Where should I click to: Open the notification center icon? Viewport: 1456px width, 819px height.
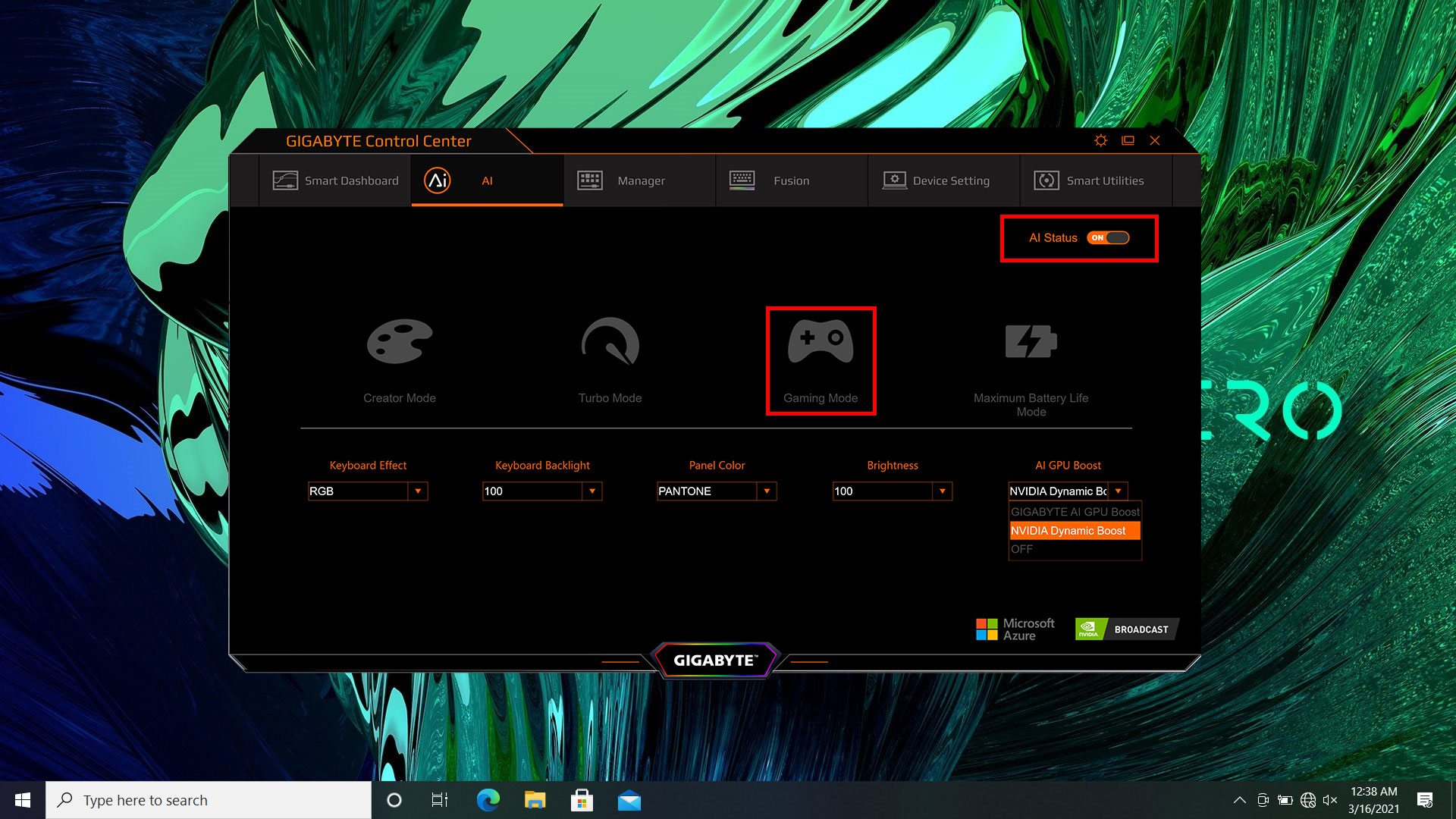tap(1425, 800)
